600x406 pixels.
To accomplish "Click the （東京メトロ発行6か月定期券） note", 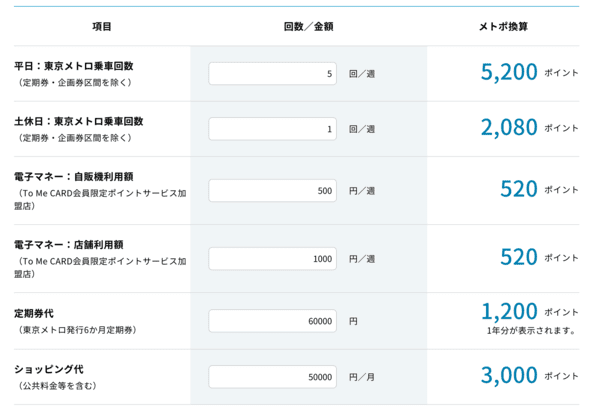I will pyautogui.click(x=76, y=330).
